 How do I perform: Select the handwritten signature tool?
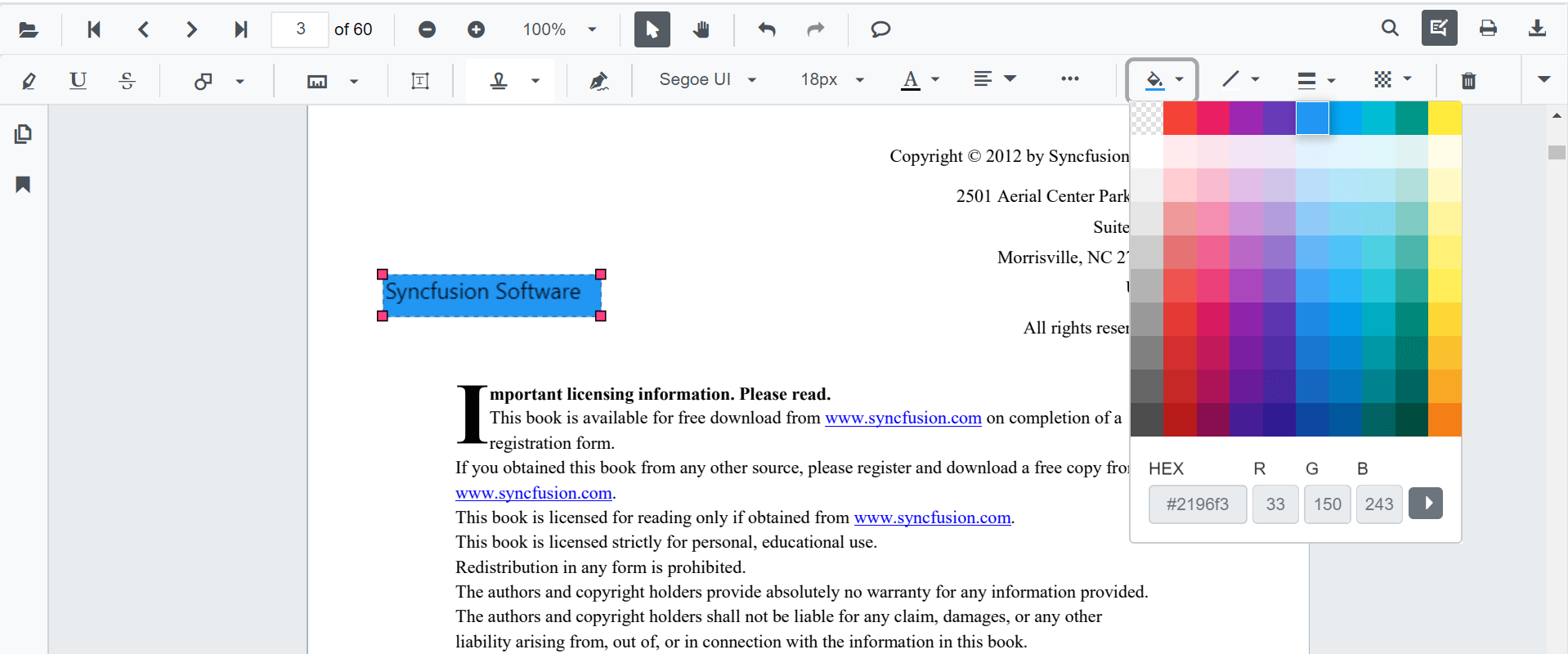click(x=598, y=80)
